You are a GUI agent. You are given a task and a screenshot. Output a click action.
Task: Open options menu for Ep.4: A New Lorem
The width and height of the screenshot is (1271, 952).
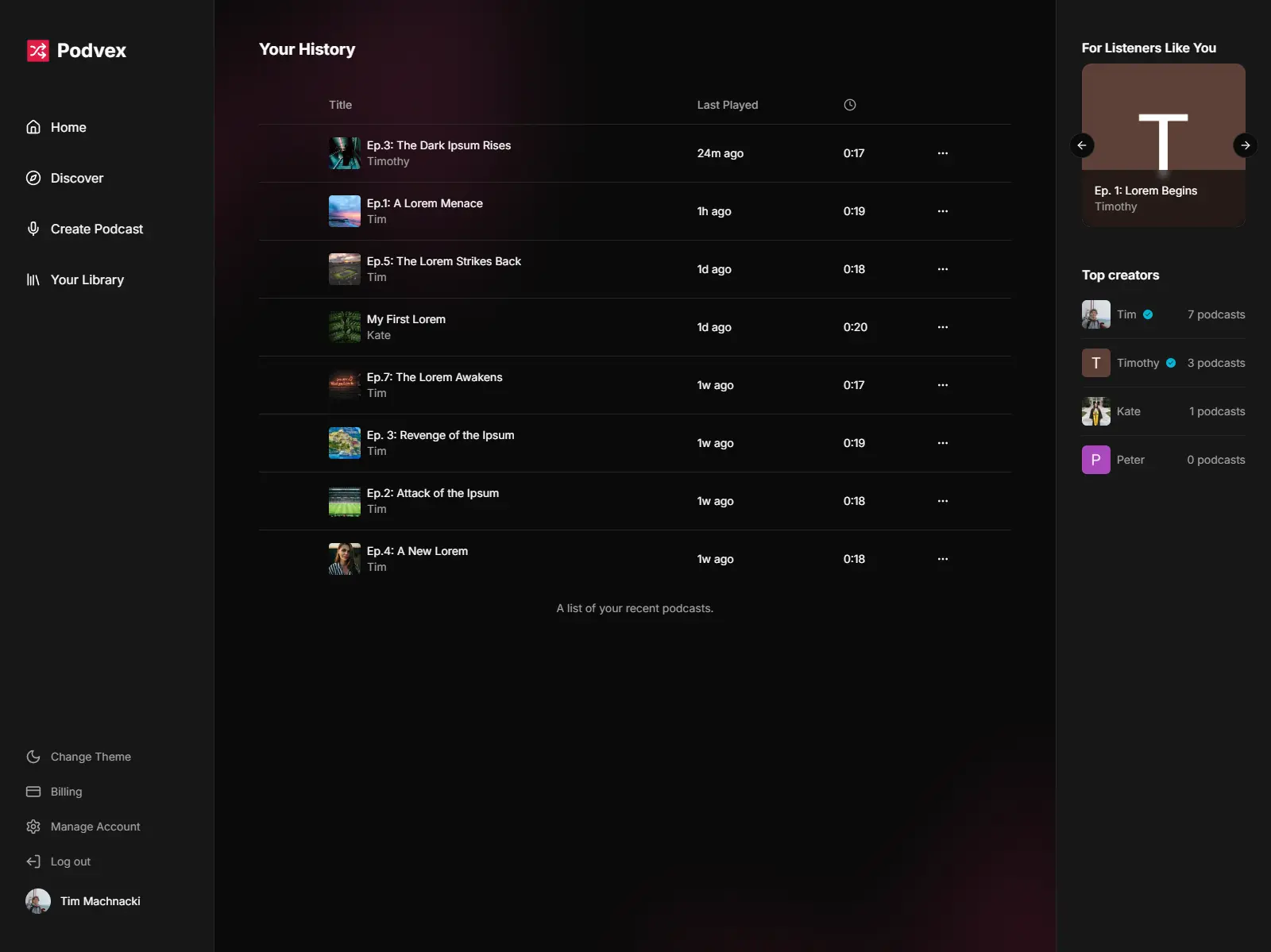pyautogui.click(x=943, y=559)
